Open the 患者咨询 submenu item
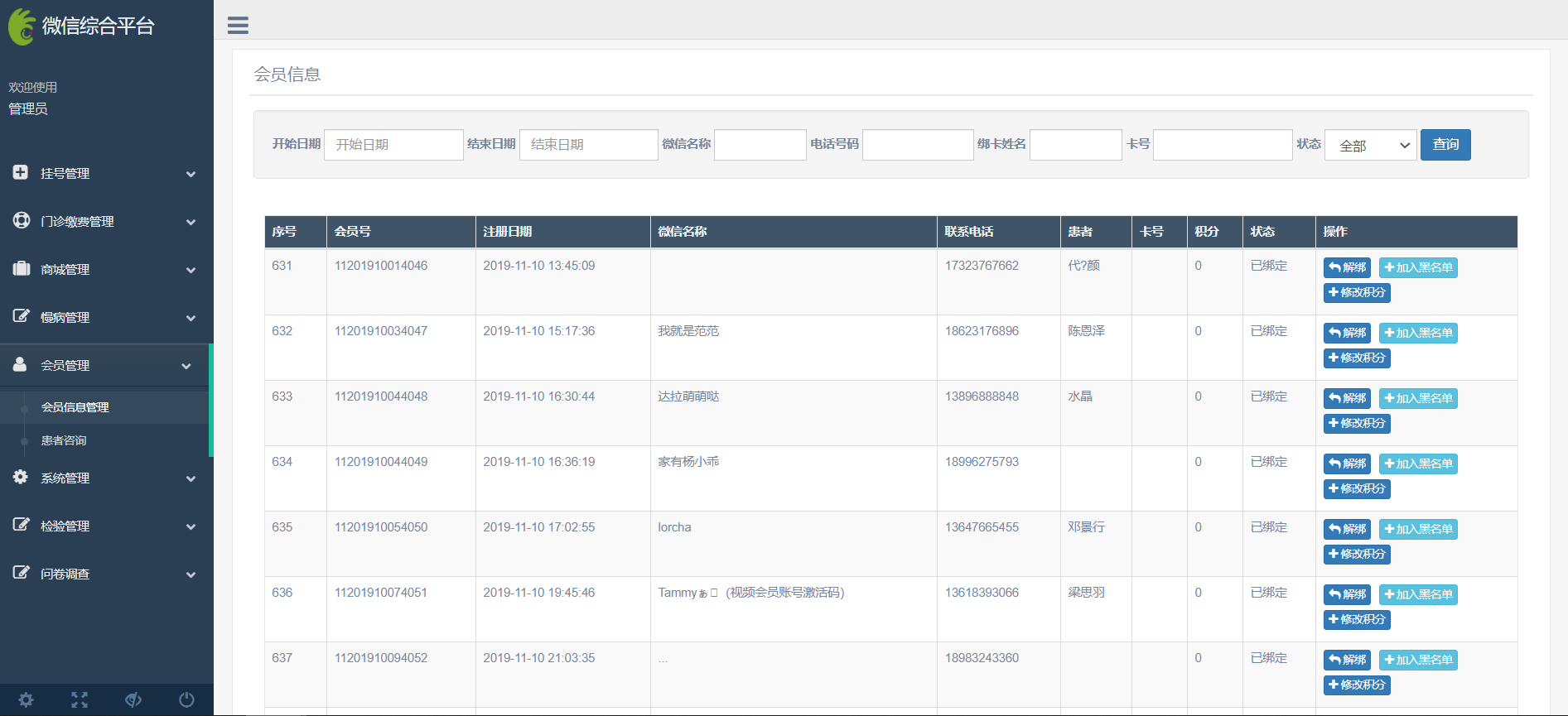The image size is (1568, 716). pos(65,440)
